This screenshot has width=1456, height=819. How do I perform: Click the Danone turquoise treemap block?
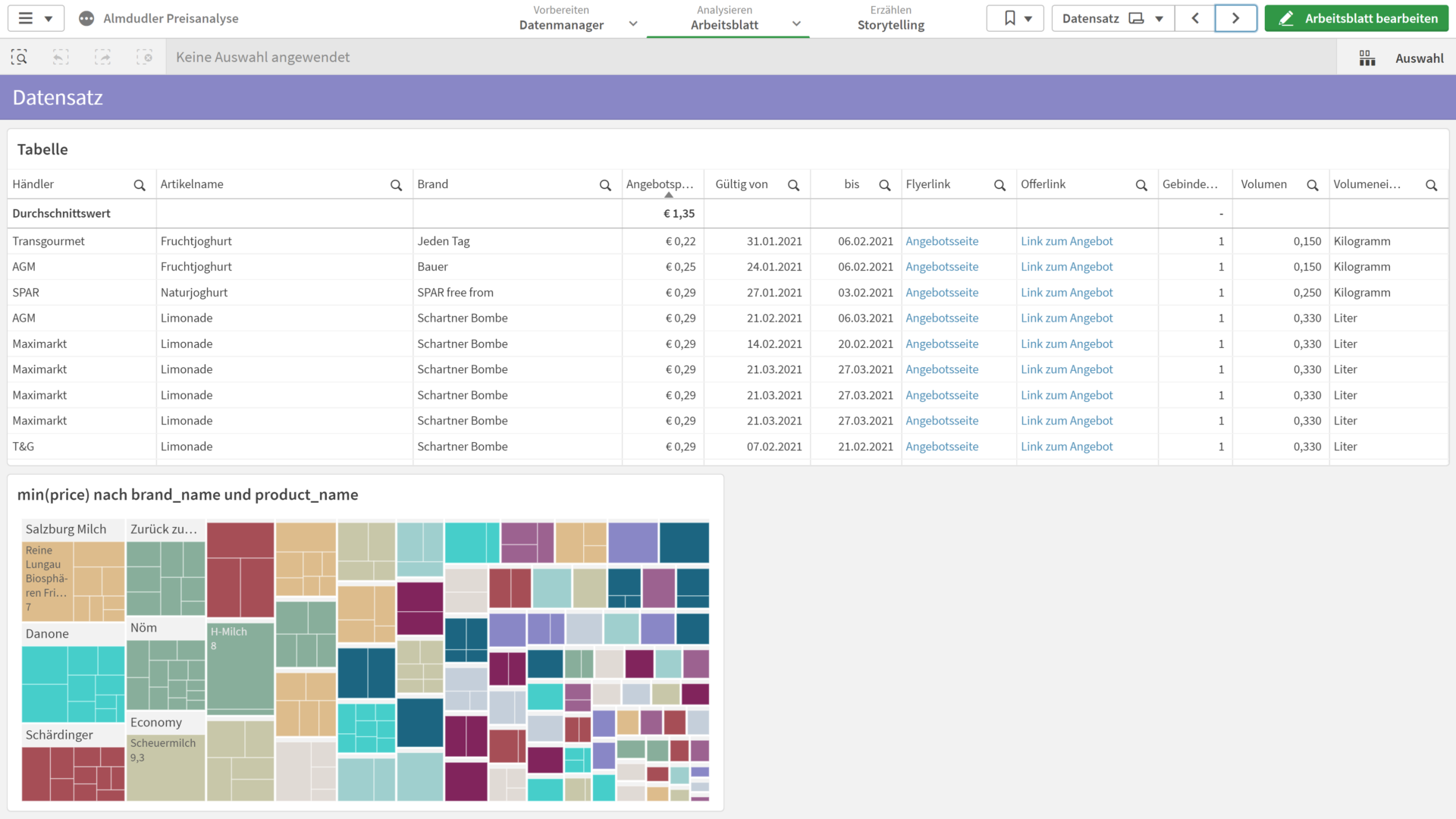click(73, 683)
